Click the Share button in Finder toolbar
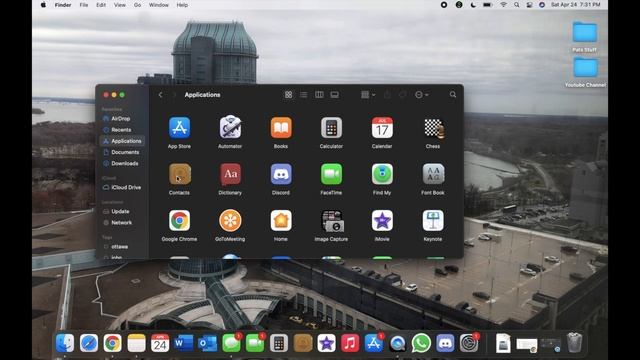 coord(387,95)
